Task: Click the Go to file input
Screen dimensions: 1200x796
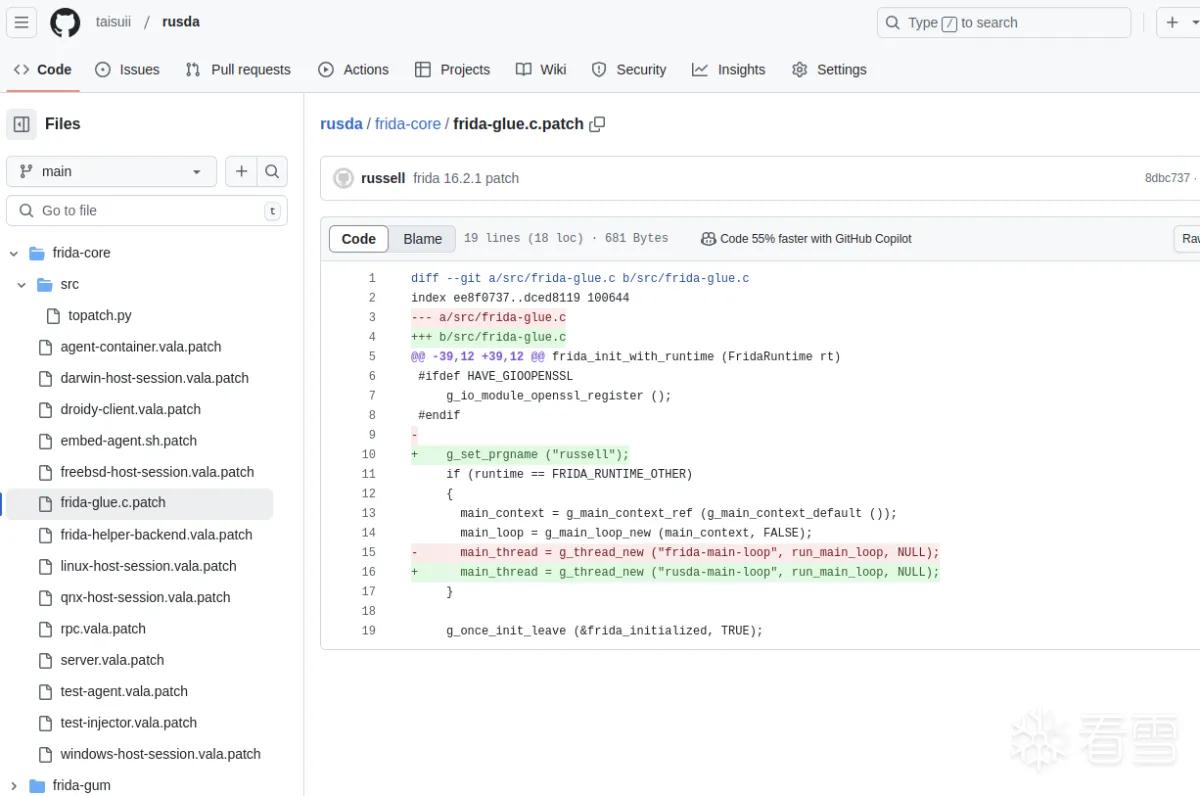Action: [147, 211]
